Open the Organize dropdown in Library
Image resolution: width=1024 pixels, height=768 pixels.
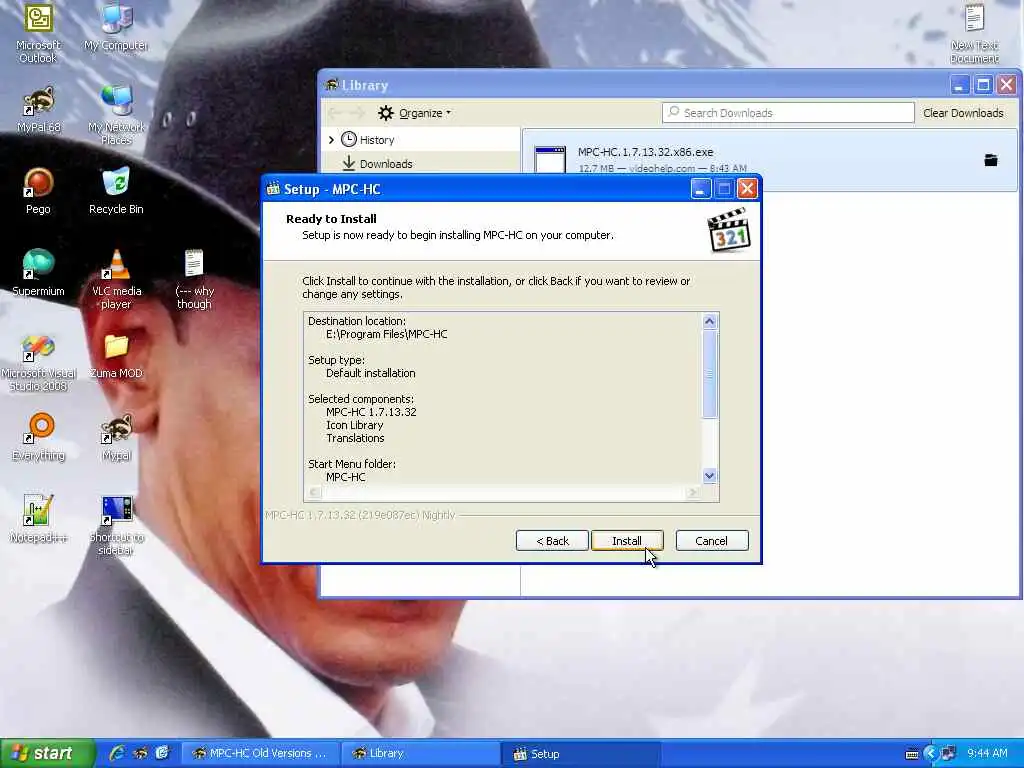[x=414, y=113]
